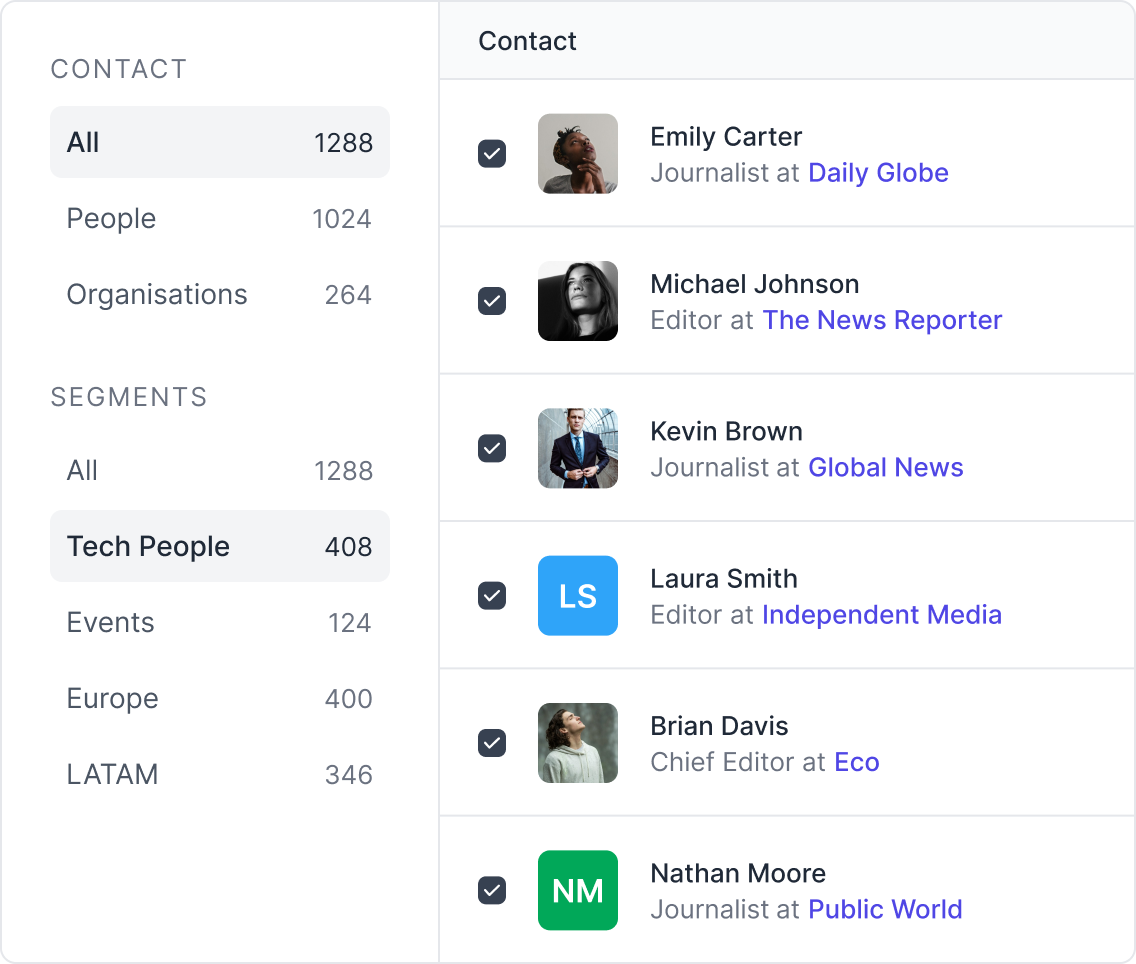Viewport: 1136px width, 964px height.
Task: Click Kevin Brown's profile picture
Action: point(577,448)
